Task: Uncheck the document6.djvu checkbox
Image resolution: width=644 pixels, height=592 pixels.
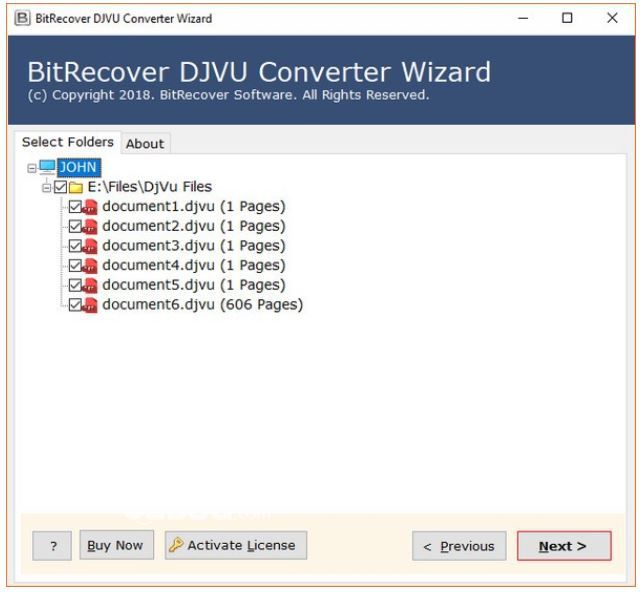Action: (x=75, y=305)
